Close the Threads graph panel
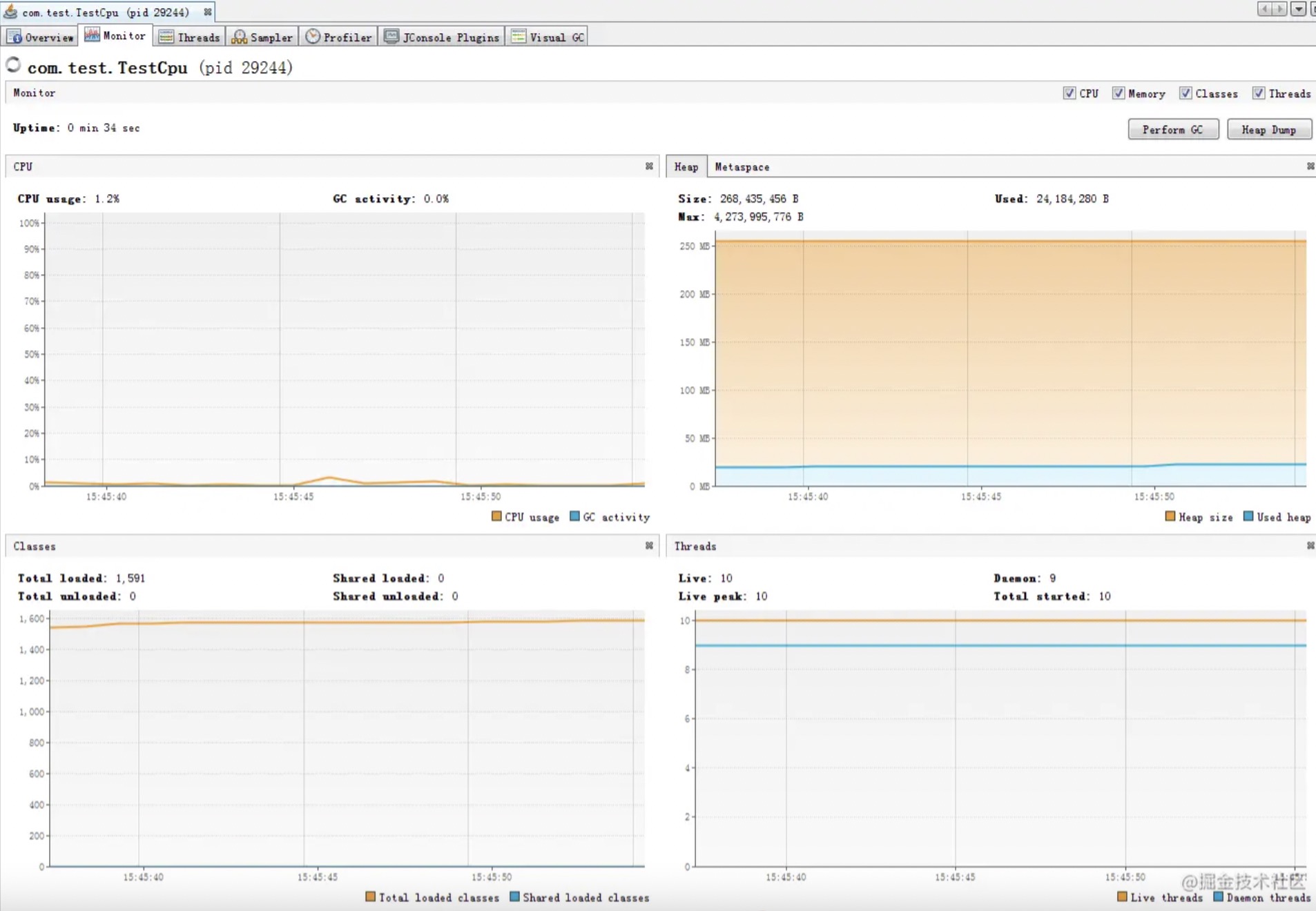This screenshot has height=911, width=1316. (1310, 545)
